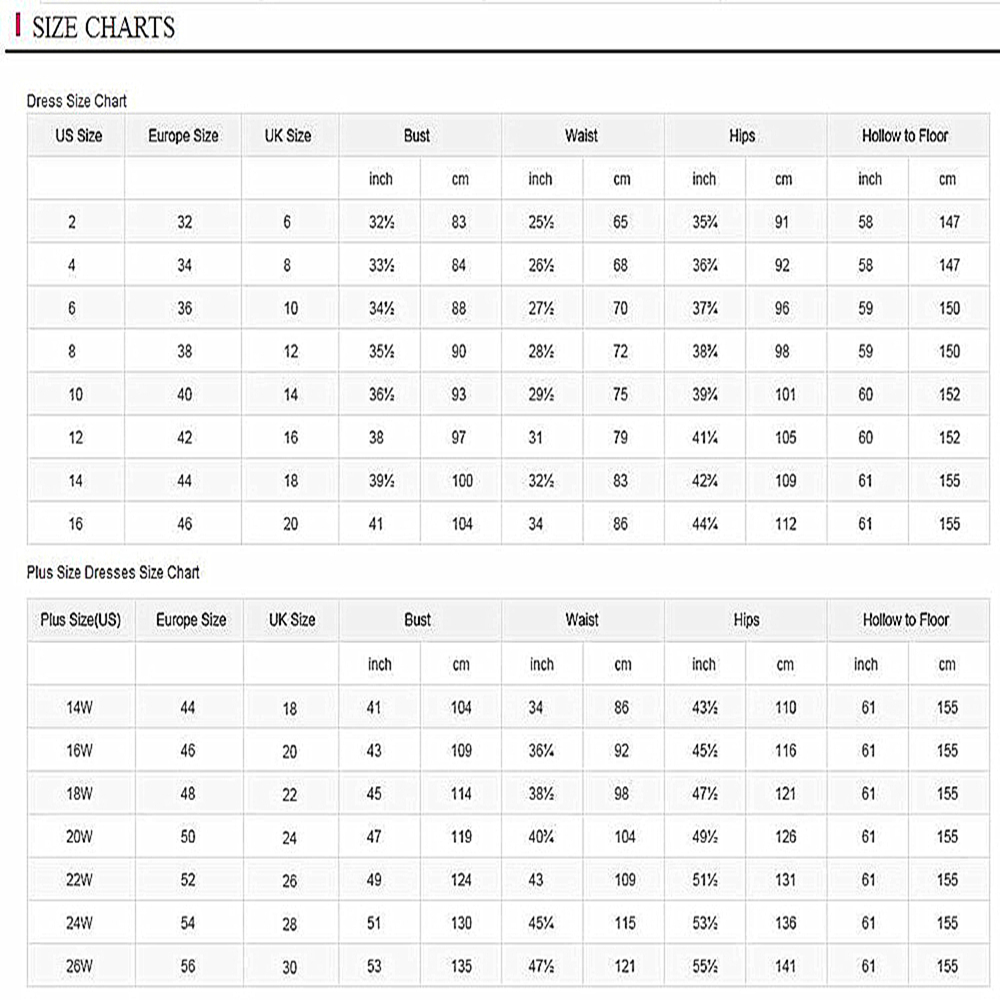This screenshot has height=1000, width=1000.
Task: Click the Plus Size Dresses Size Chart title
Action: (x=113, y=573)
